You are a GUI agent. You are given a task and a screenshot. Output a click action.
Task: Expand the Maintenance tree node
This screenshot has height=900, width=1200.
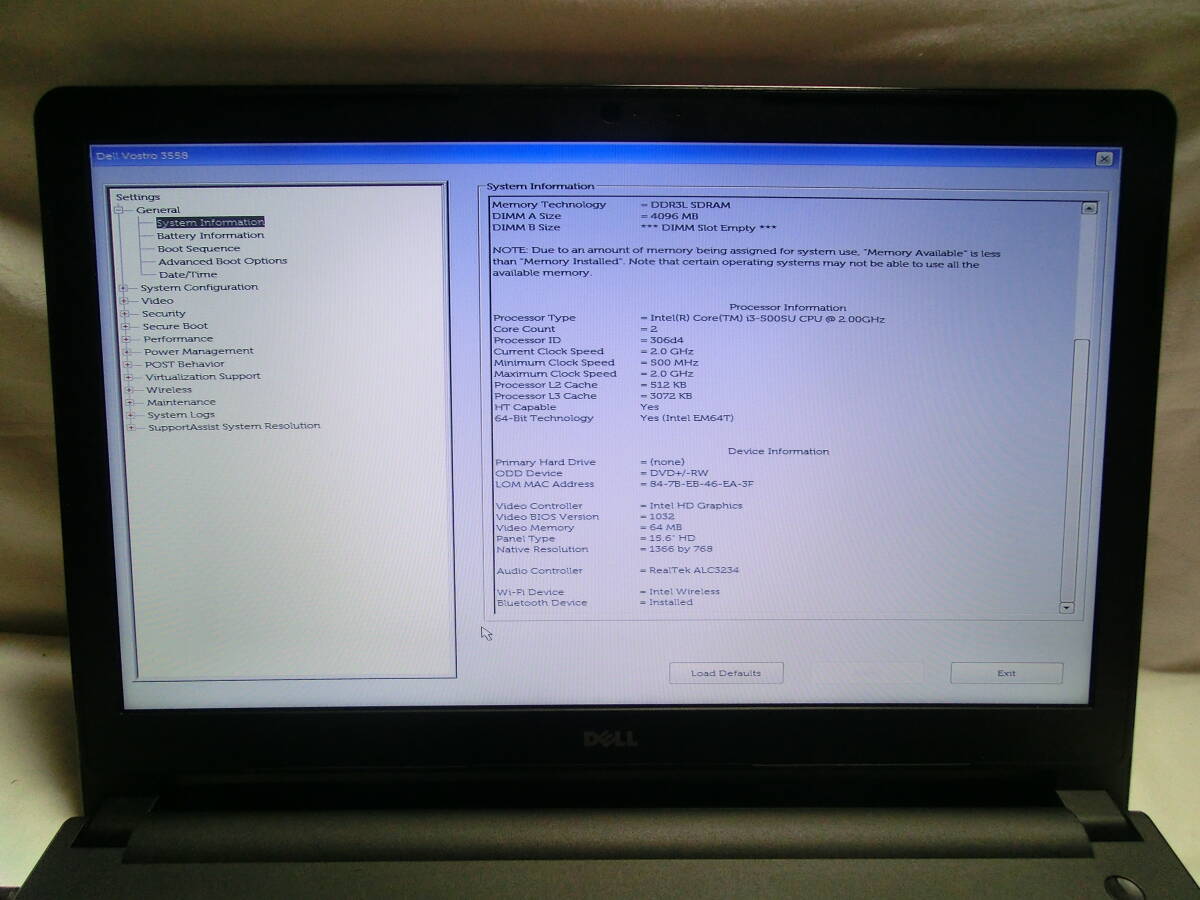coord(131,402)
